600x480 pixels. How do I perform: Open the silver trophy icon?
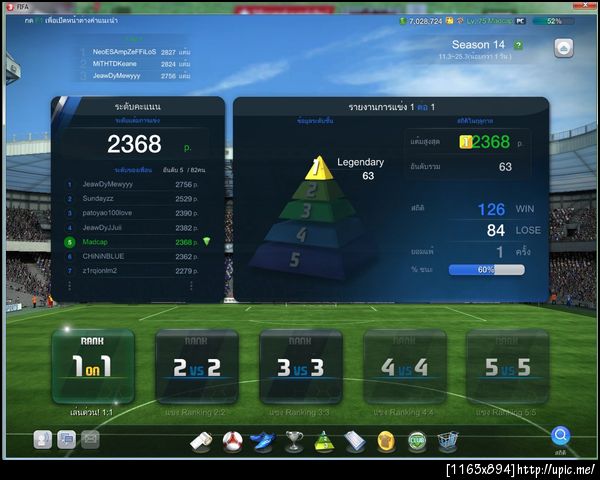[294, 441]
